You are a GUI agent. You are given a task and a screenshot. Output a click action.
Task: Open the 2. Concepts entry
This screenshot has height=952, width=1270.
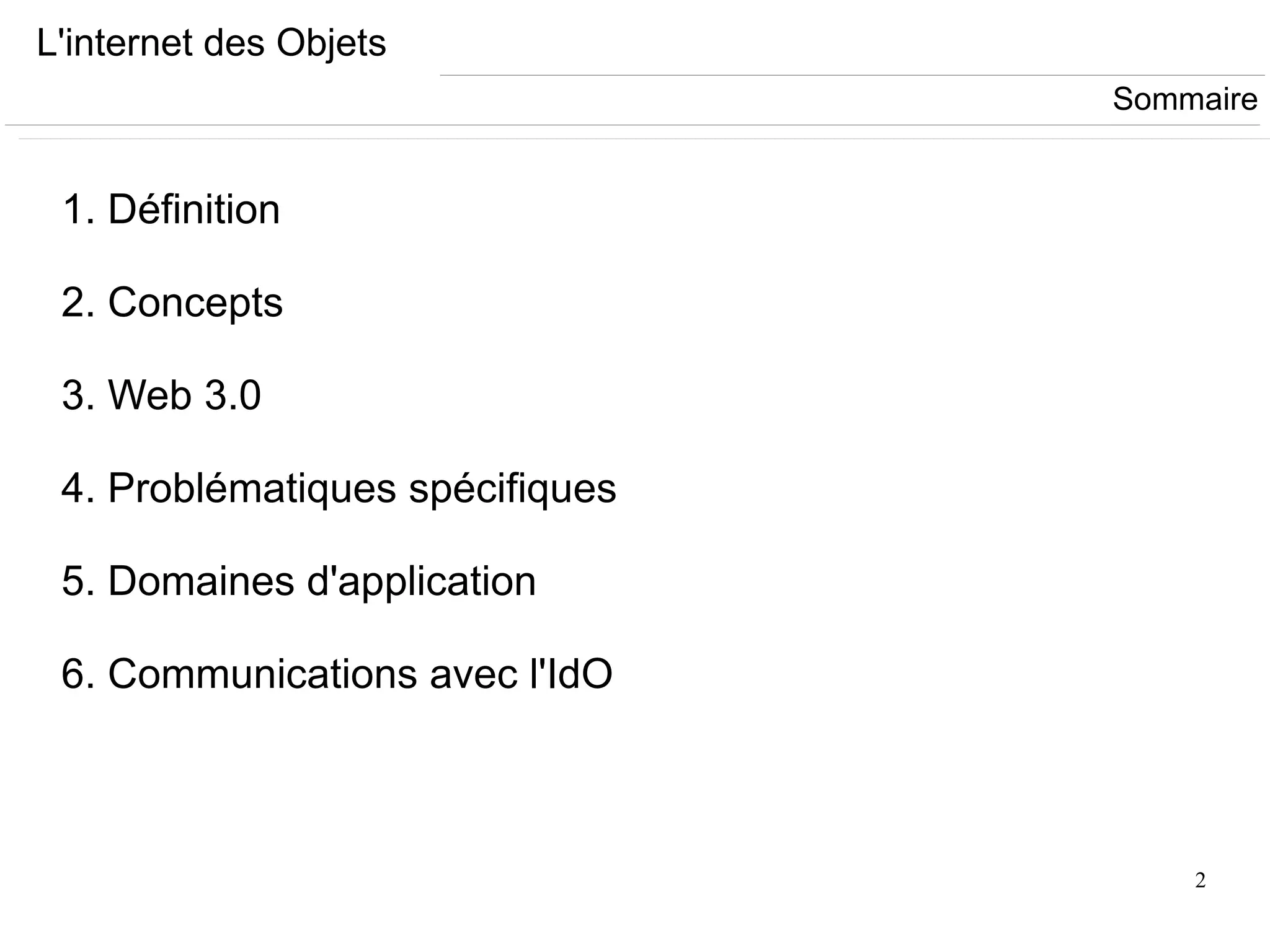coord(172,304)
